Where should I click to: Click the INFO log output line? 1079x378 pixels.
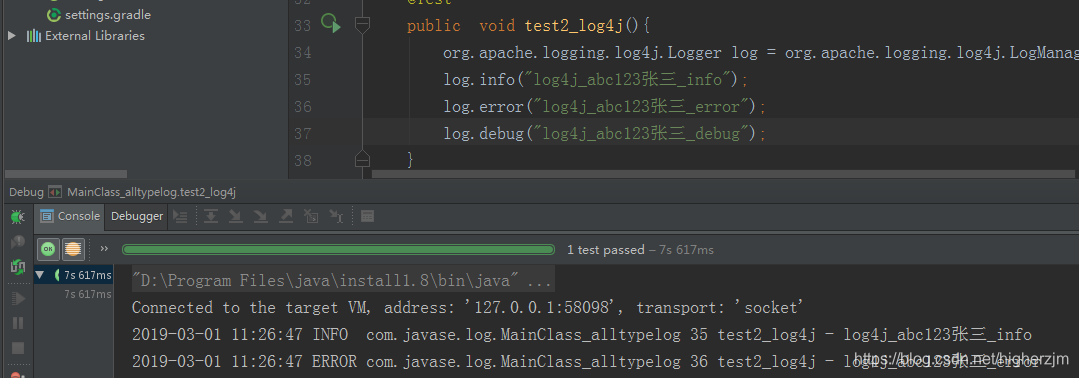[581, 335]
